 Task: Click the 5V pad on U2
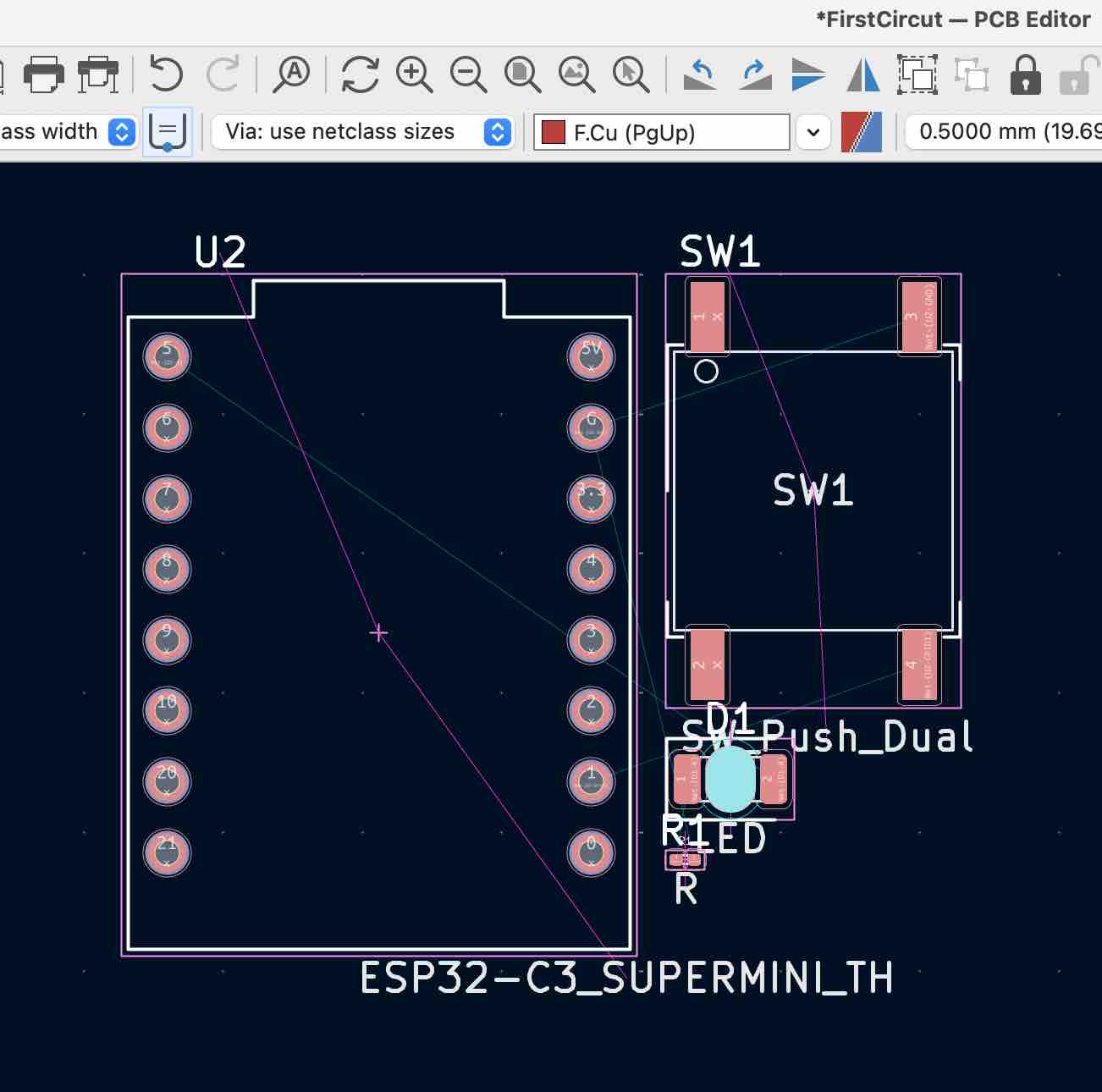point(591,356)
